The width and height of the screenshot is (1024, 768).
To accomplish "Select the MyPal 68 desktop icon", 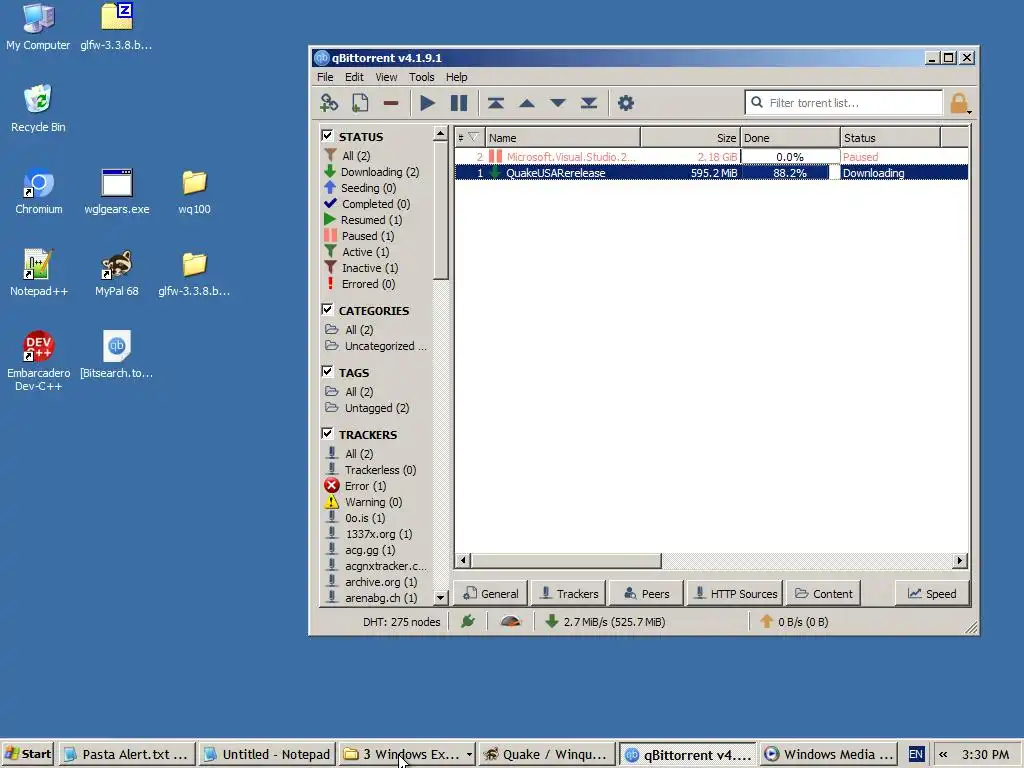I will pyautogui.click(x=117, y=274).
